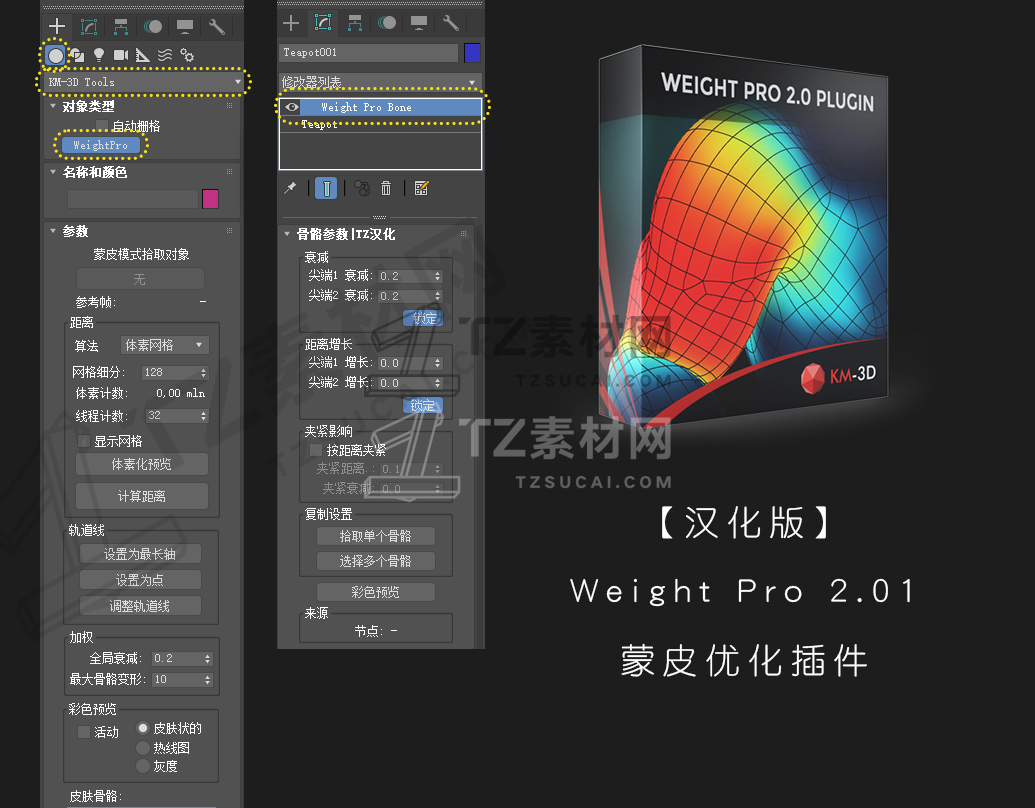Open the Configure Modifier Sets icon

(x=421, y=189)
